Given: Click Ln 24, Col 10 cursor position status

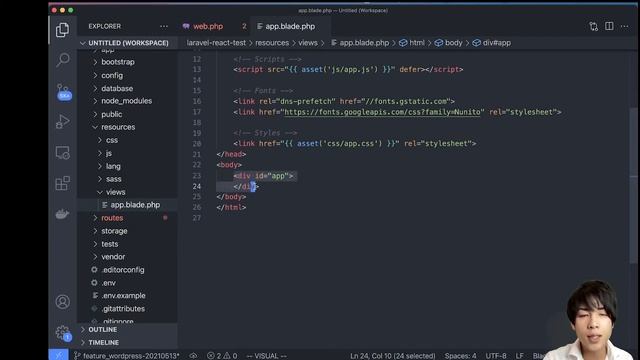Looking at the screenshot, I should [392, 356].
